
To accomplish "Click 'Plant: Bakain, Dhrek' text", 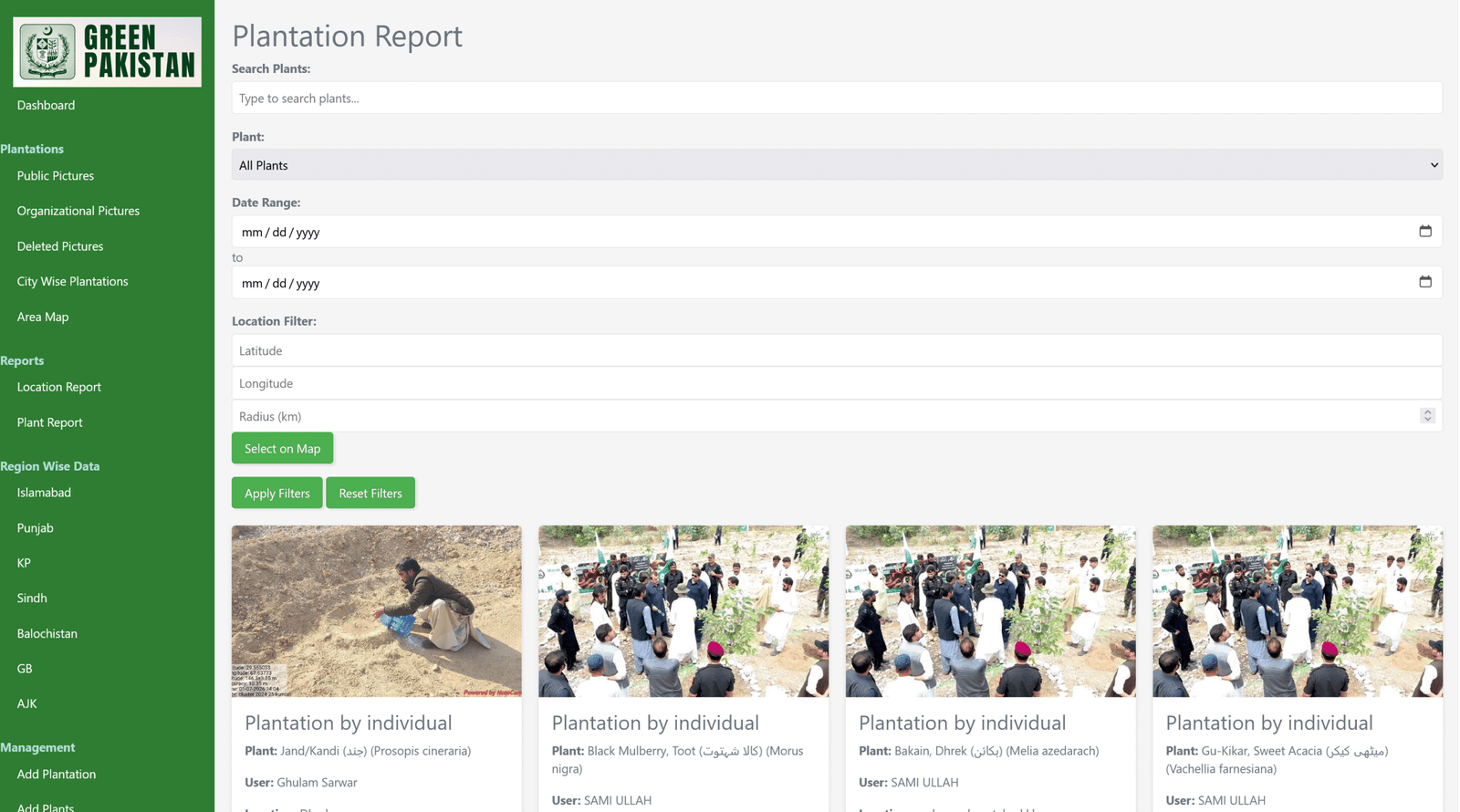I will click(979, 751).
